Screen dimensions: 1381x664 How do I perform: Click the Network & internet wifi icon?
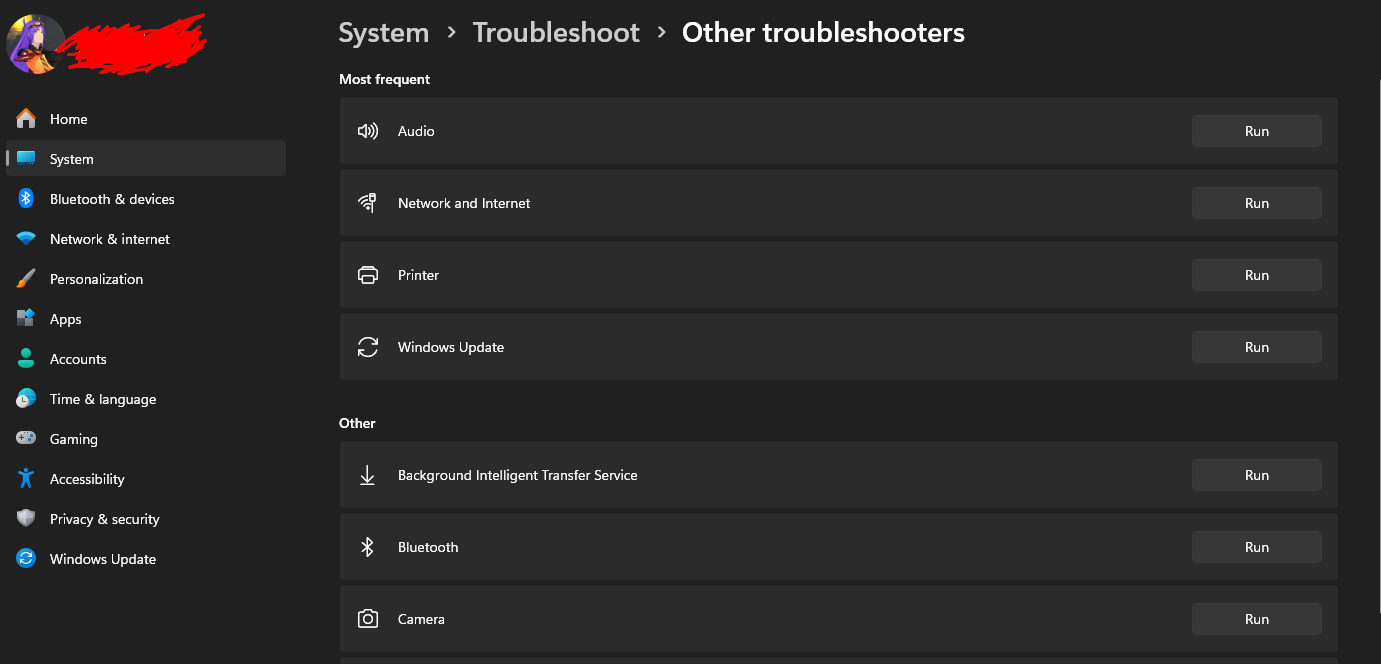[x=26, y=239]
